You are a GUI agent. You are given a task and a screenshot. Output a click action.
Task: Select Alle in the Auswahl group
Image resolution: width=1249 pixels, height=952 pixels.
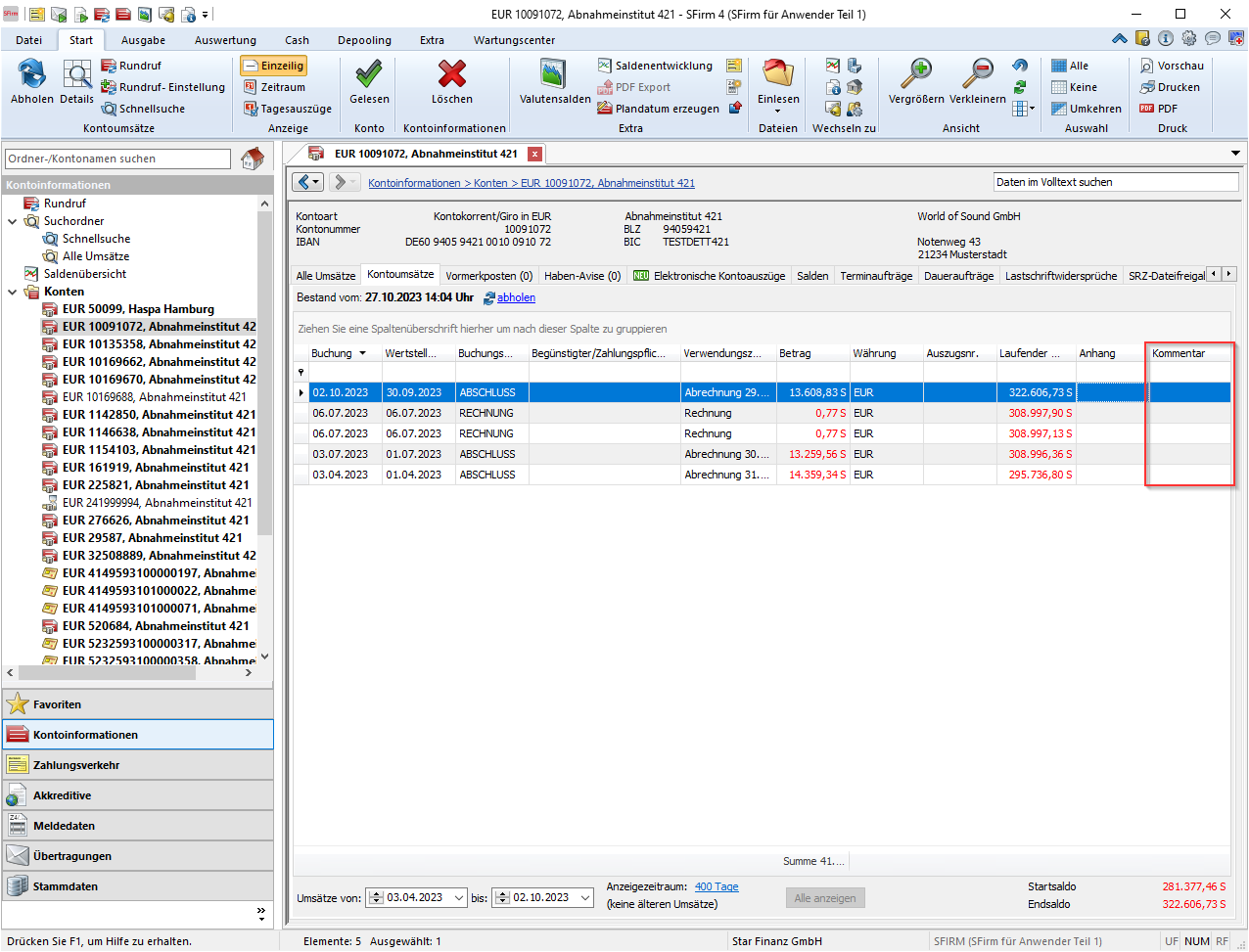[1070, 66]
